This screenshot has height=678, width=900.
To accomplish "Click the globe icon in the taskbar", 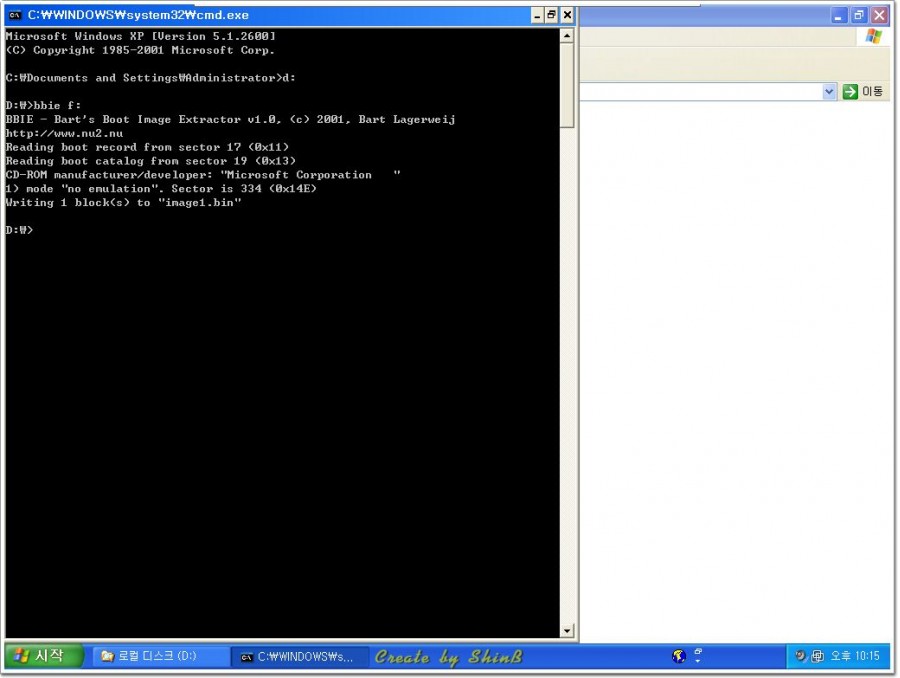I will pyautogui.click(x=678, y=656).
